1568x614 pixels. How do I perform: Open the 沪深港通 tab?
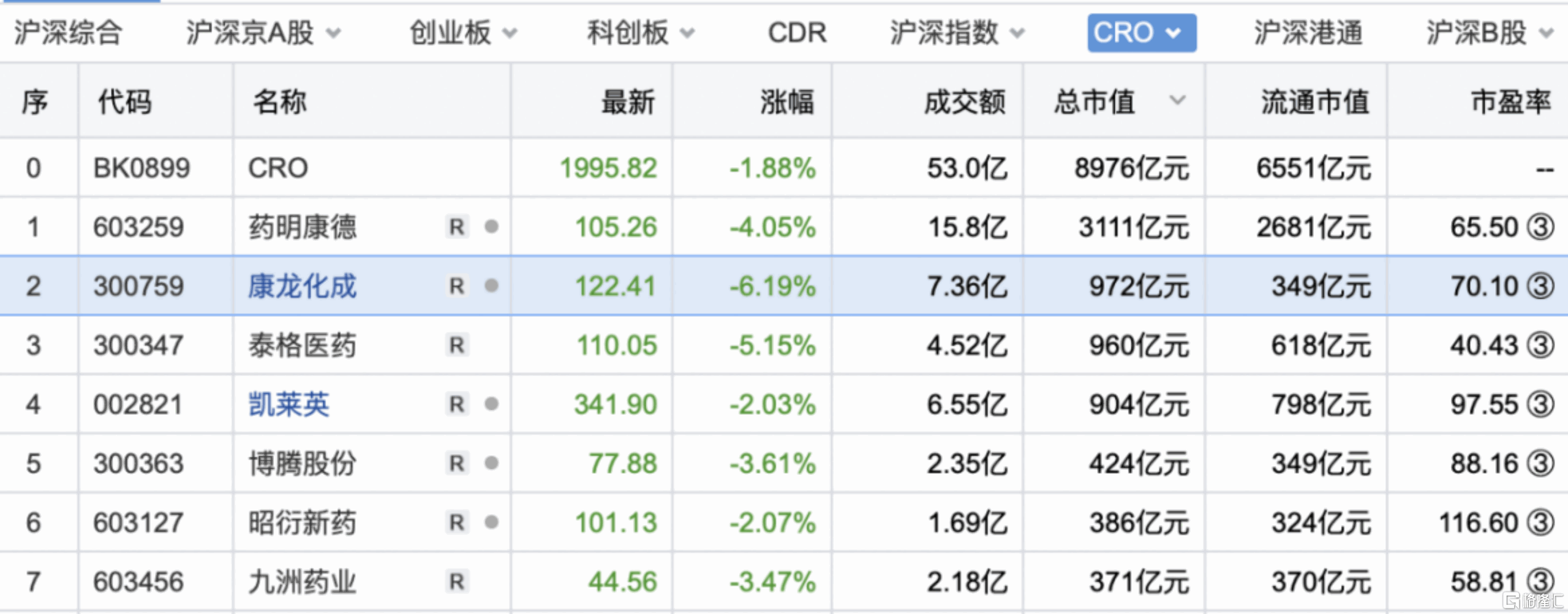coord(1308,33)
